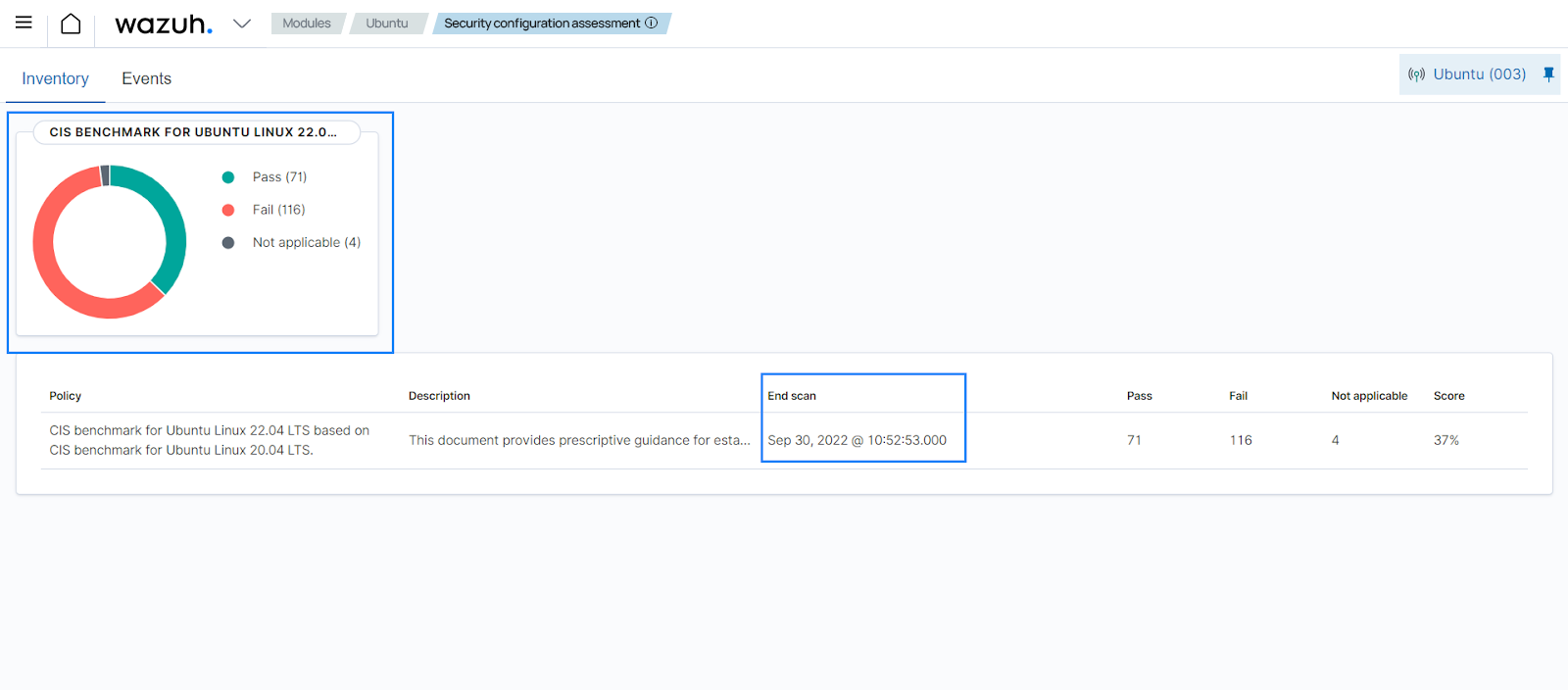
Task: Click the green Pass legend color dot
Action: coord(228,177)
